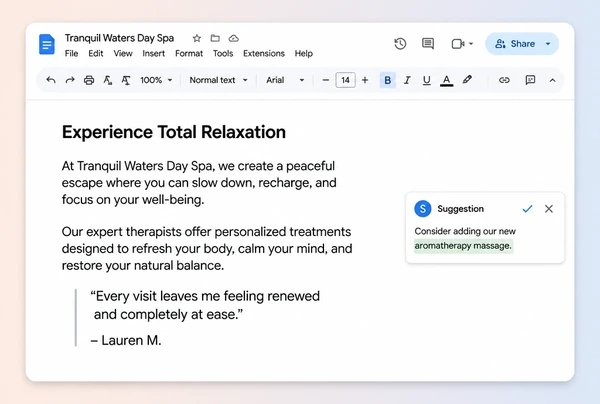Activate the paint format tool
Screen dimensions: 600x404
(x=126, y=80)
